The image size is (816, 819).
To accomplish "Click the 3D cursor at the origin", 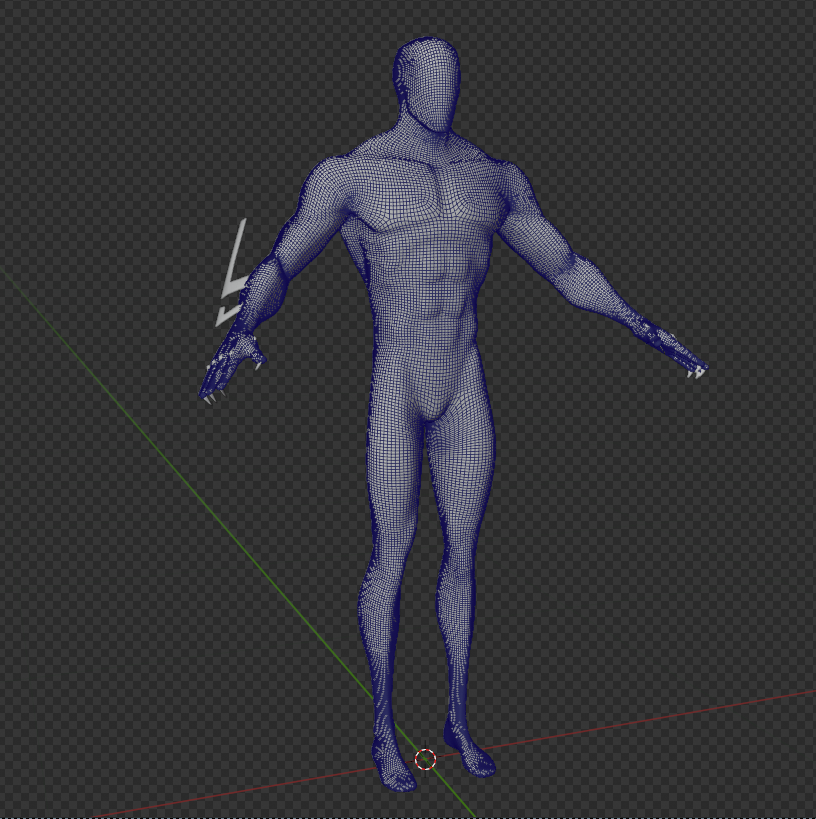I will [425, 759].
